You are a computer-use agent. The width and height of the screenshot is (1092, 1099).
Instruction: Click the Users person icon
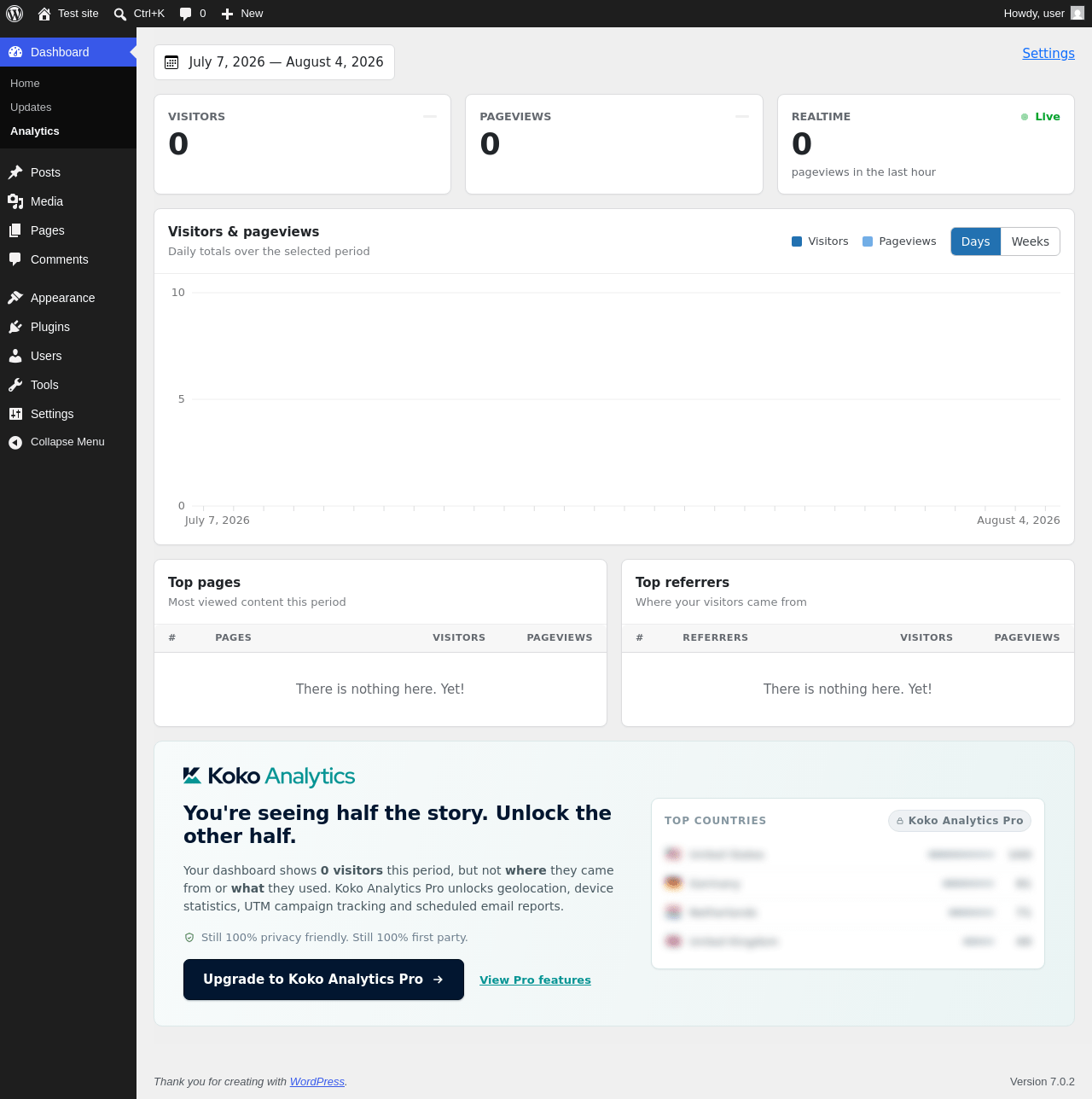point(15,356)
